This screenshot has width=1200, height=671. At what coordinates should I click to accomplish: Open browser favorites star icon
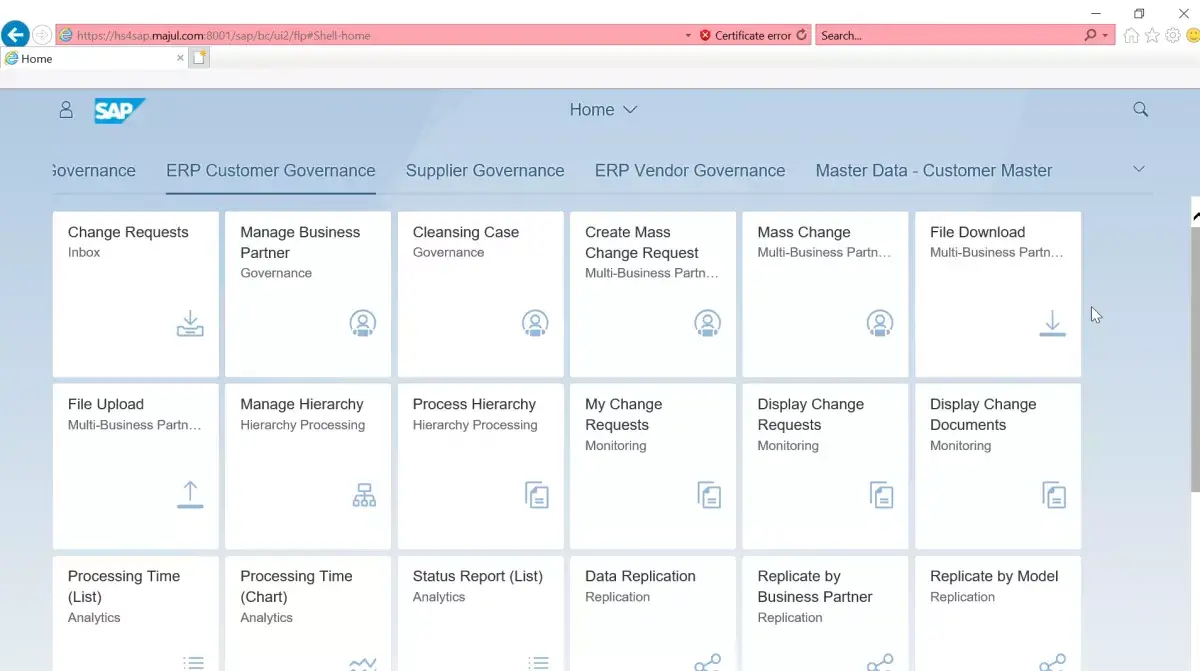1152,35
